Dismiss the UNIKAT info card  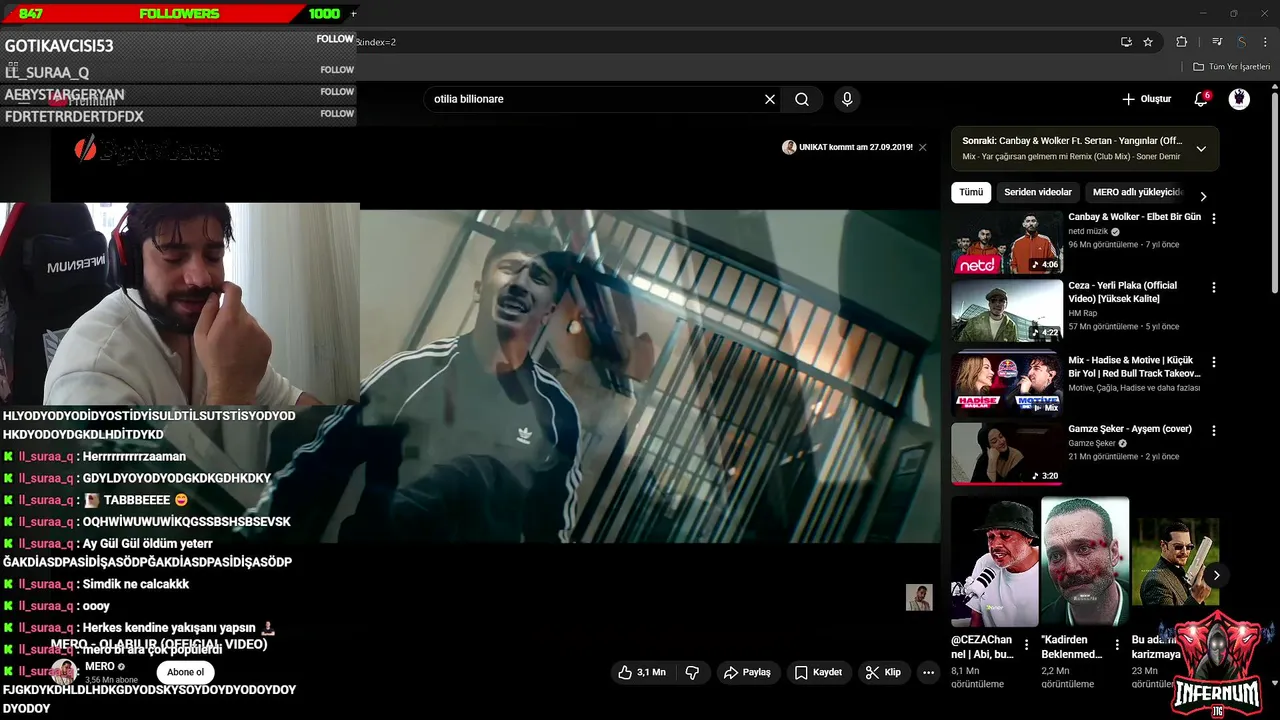pos(922,147)
